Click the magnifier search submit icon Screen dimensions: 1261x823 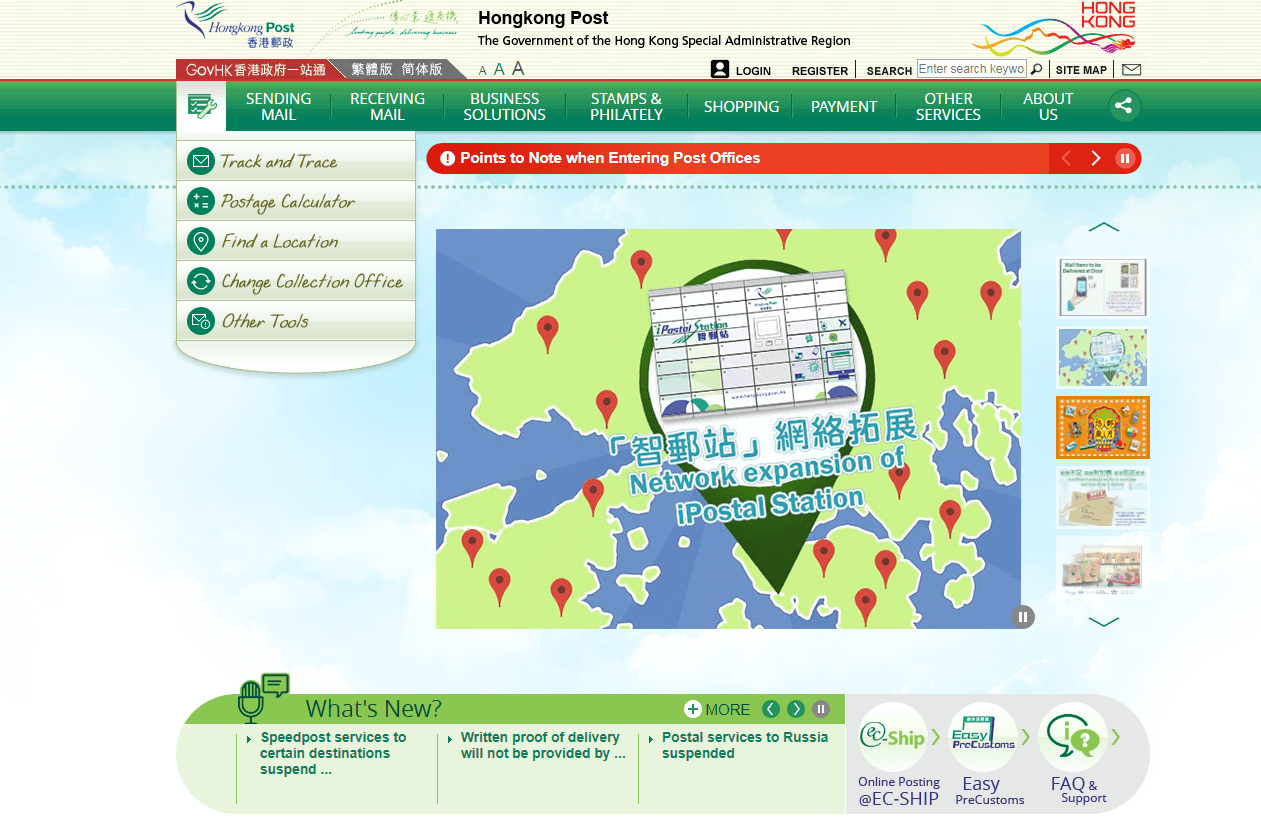(x=1036, y=69)
